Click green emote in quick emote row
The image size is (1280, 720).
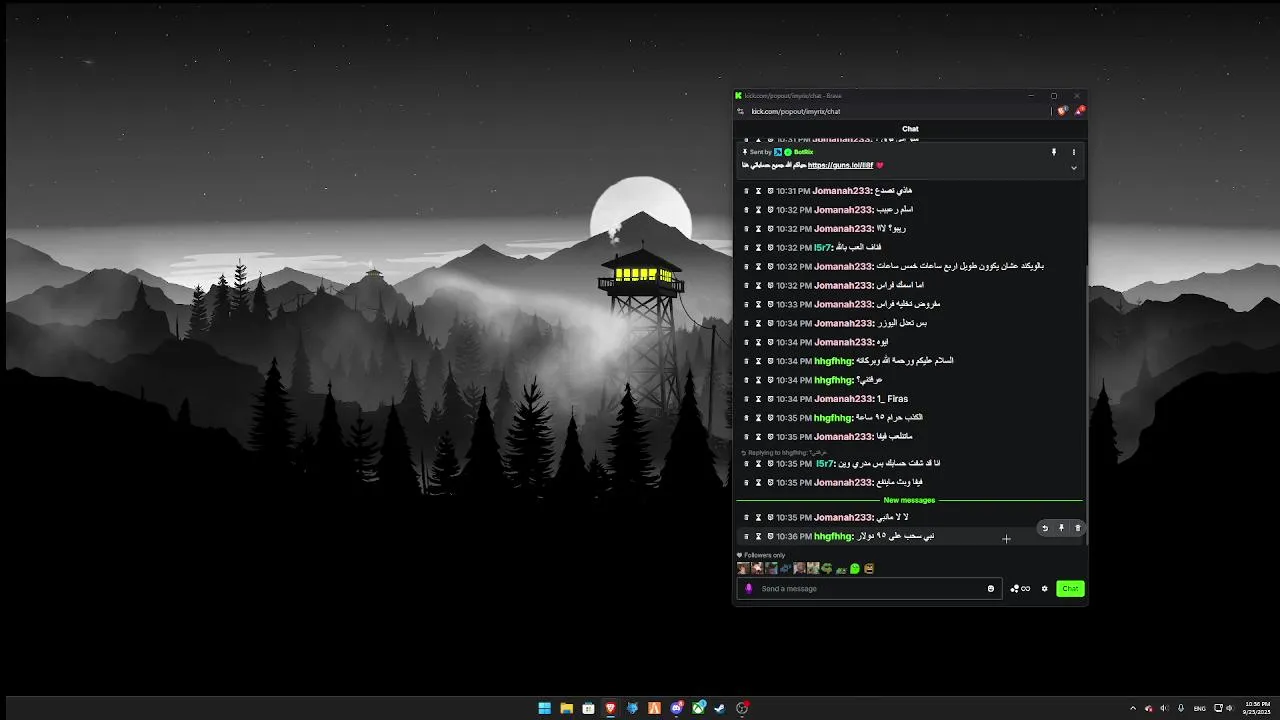855,569
